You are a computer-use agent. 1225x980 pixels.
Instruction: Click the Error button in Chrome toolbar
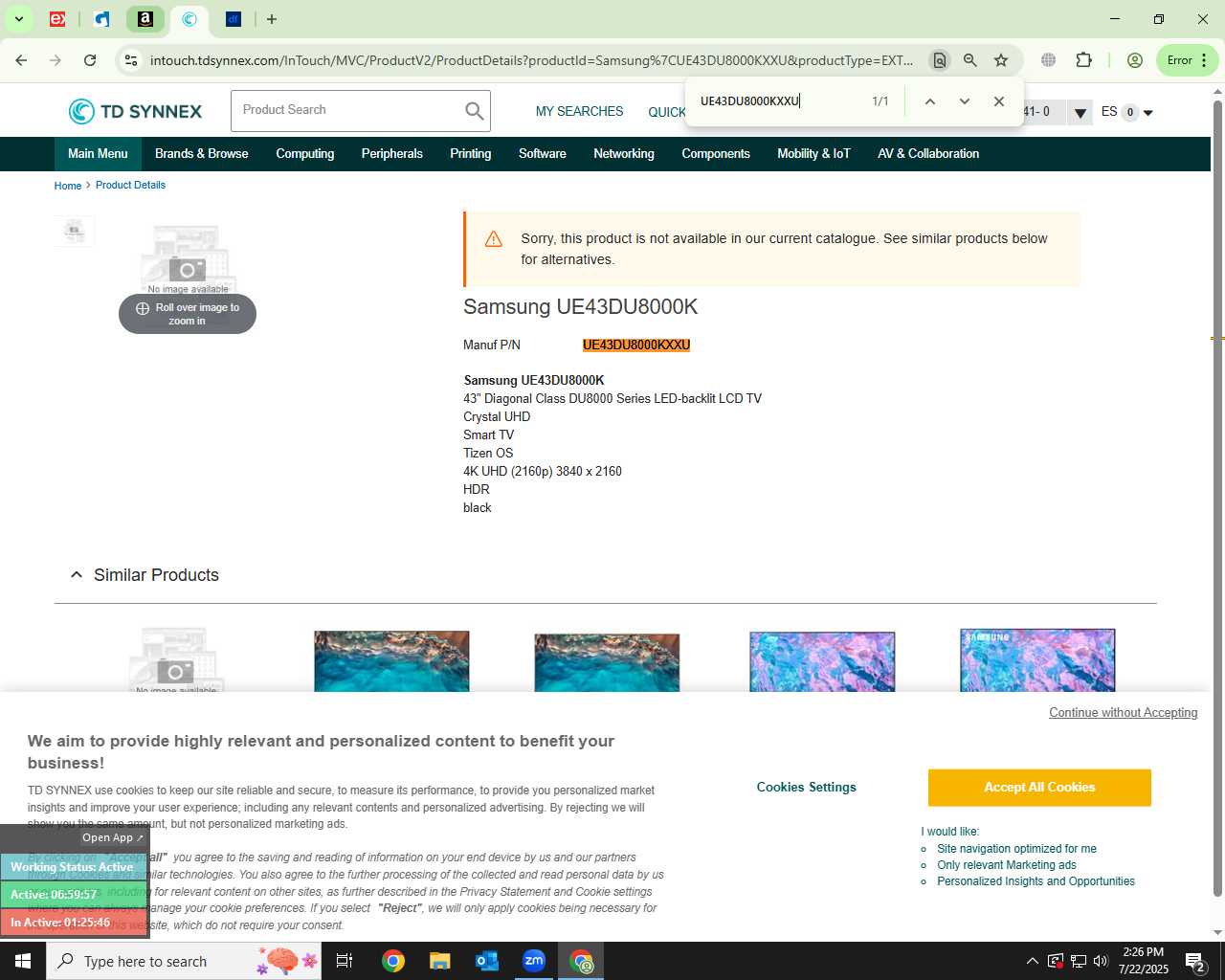1187,60
